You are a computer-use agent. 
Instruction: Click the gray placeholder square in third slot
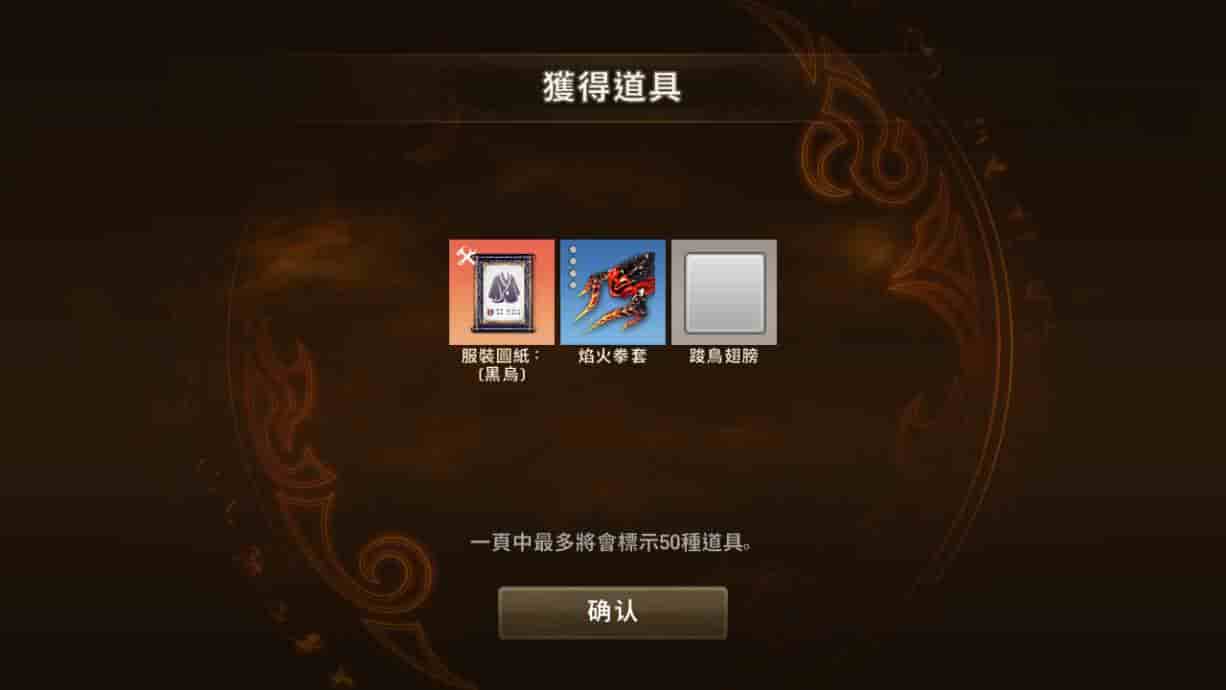pos(725,292)
